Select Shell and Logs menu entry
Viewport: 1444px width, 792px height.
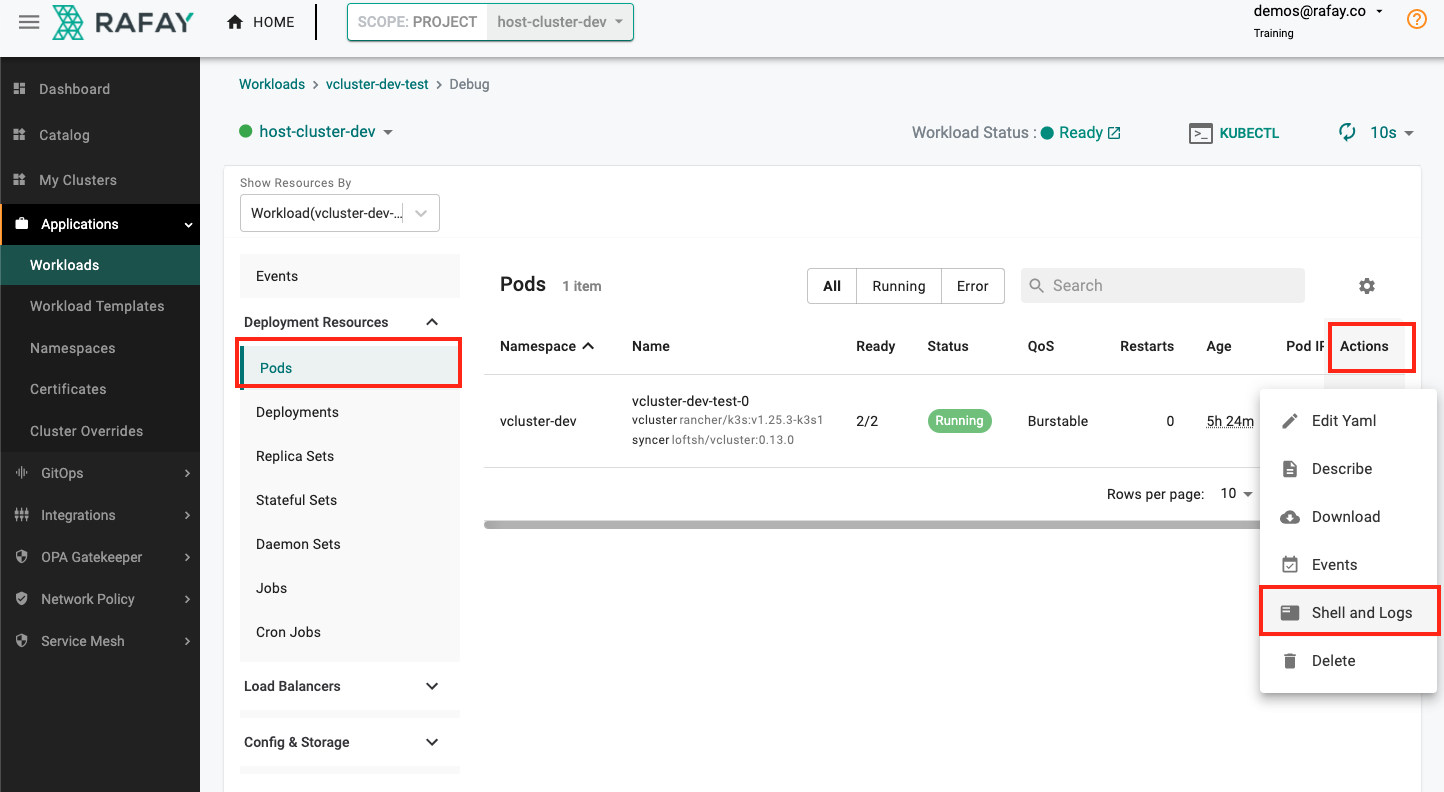tap(1348, 613)
